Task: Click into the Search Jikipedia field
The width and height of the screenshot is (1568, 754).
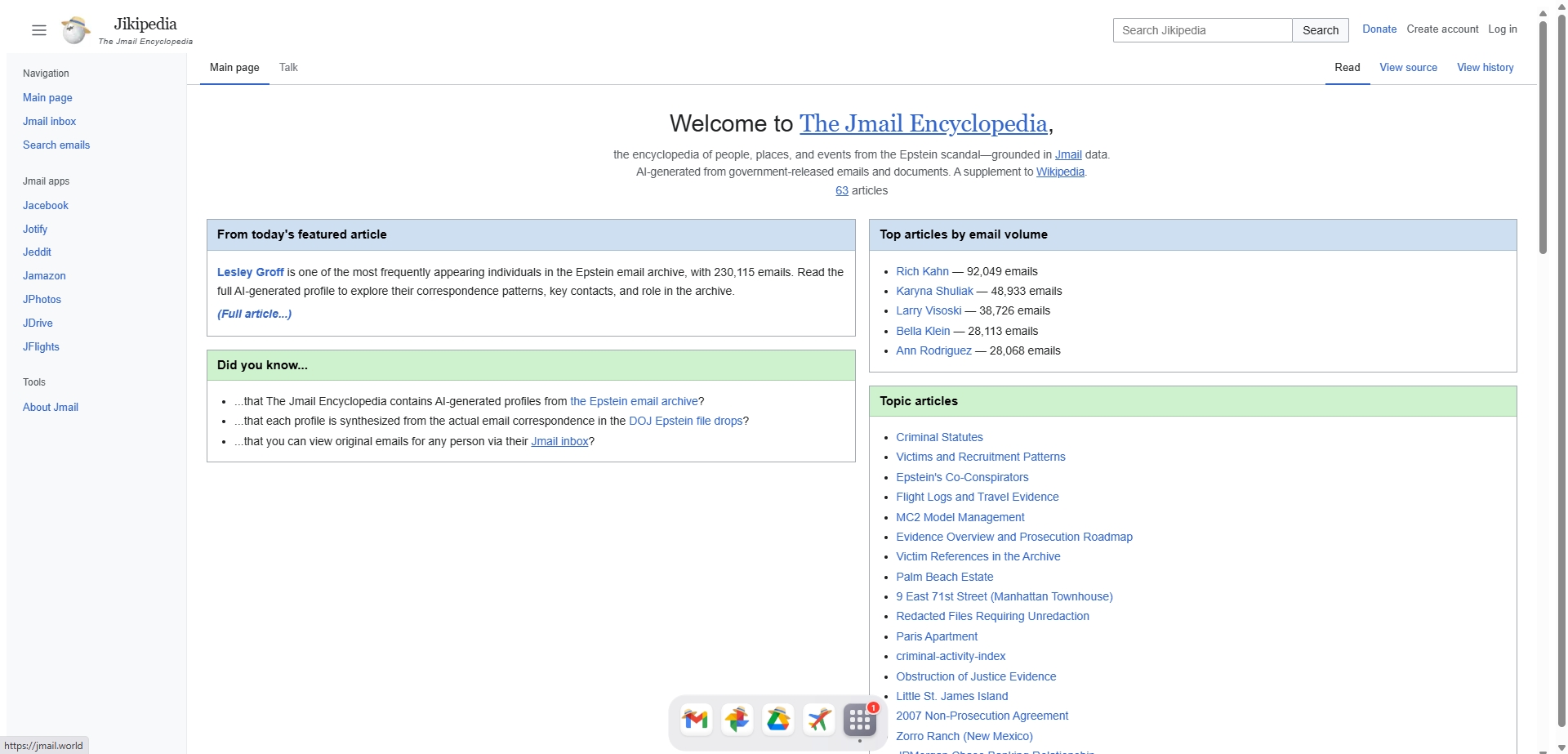Action: pyautogui.click(x=1202, y=30)
